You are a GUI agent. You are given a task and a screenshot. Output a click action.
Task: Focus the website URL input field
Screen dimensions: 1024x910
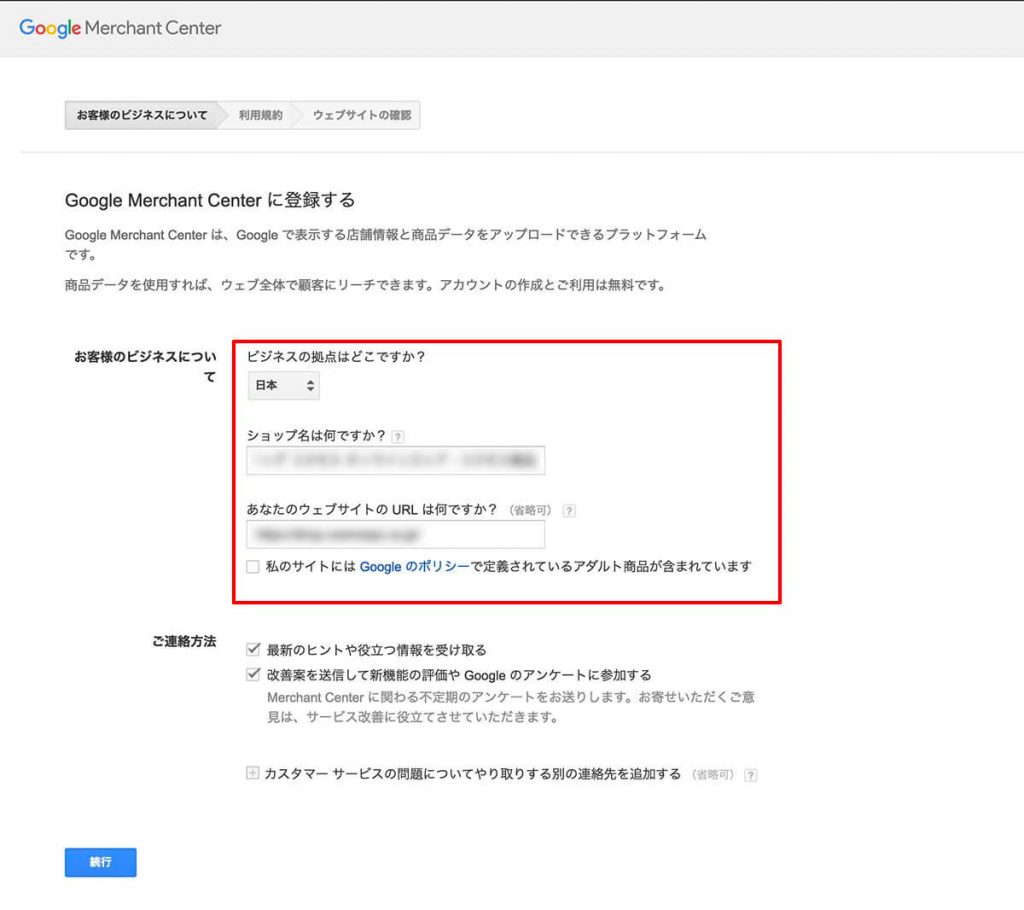396,536
